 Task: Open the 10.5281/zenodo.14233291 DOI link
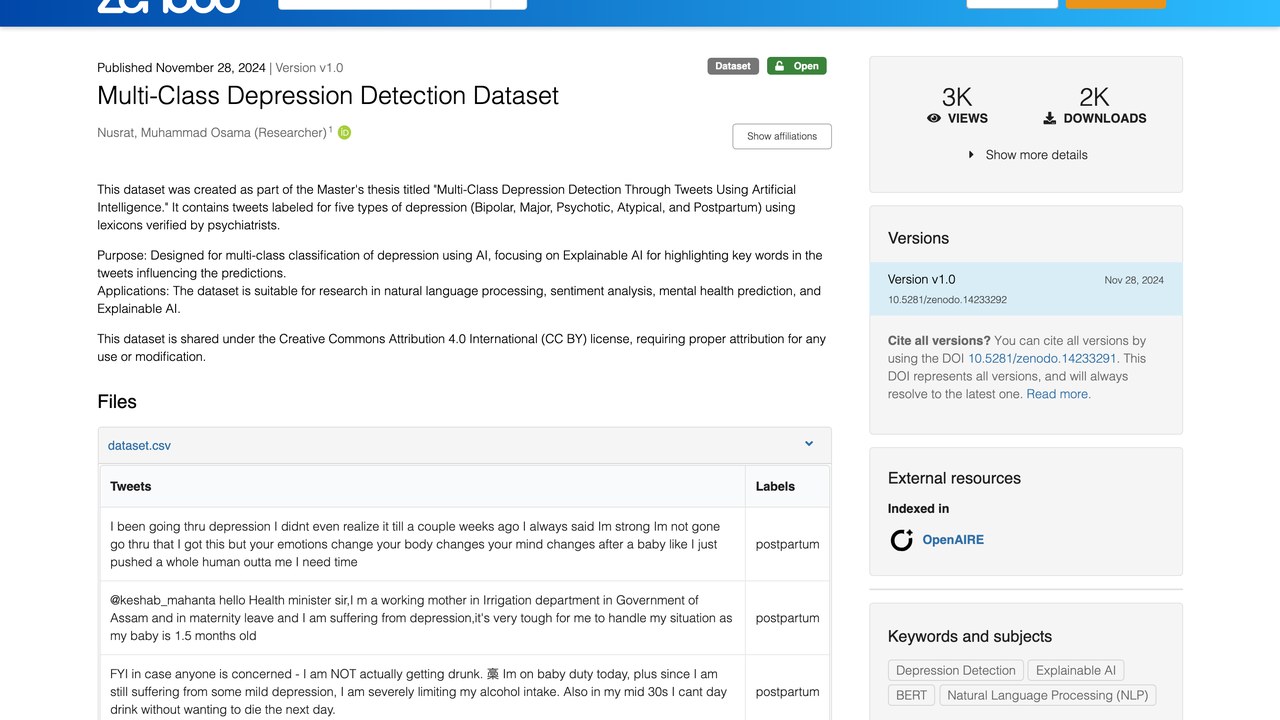click(x=1042, y=358)
